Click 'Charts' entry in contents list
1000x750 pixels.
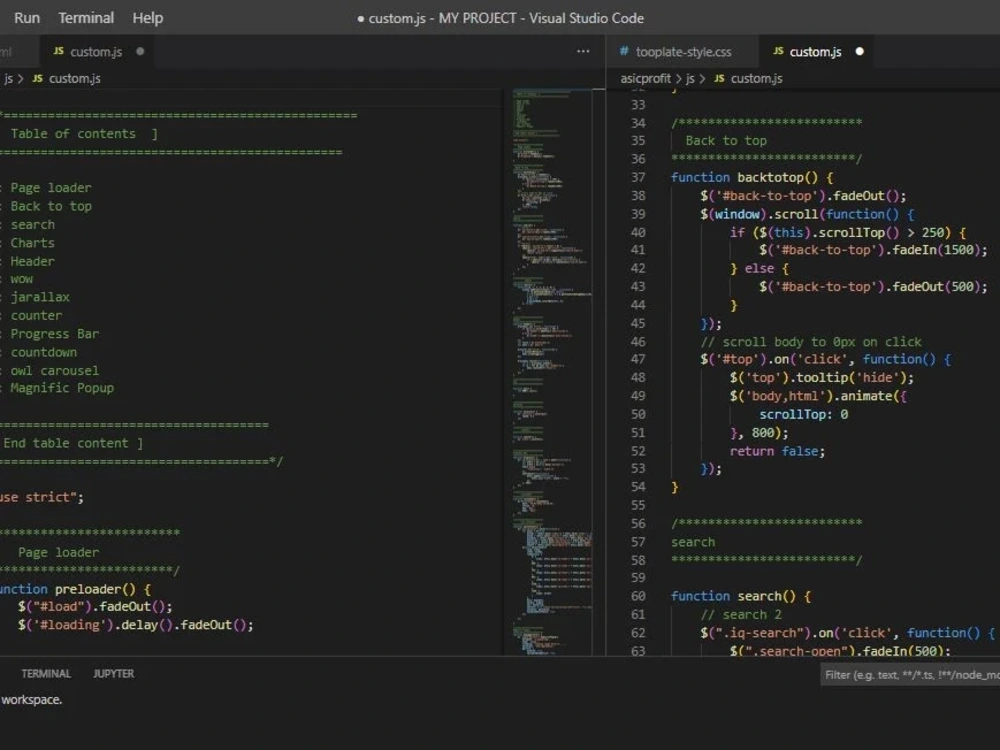[32, 242]
